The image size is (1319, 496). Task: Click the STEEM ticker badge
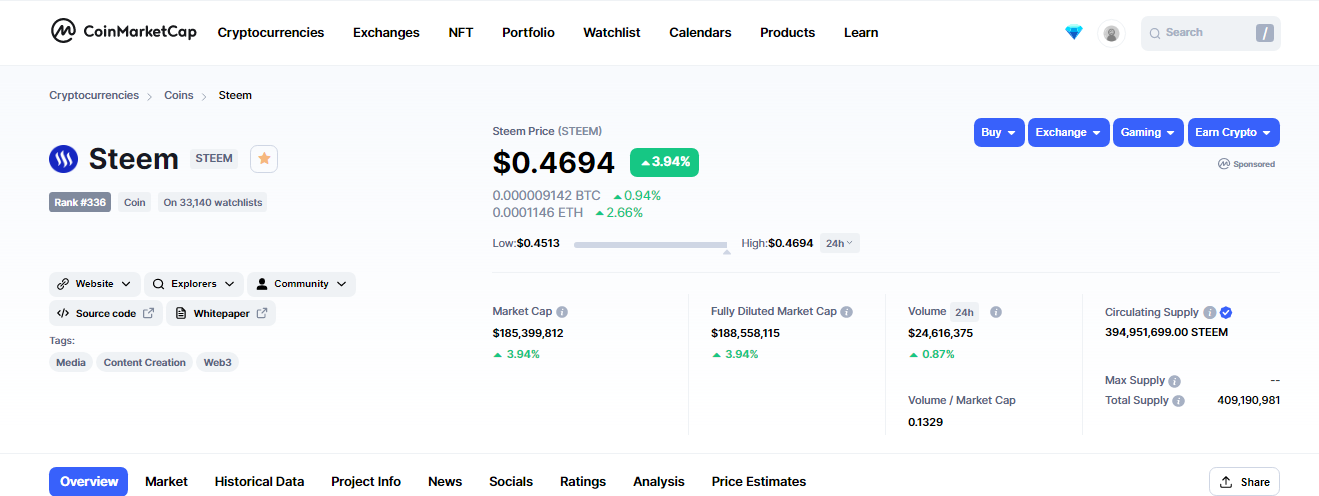(x=214, y=158)
